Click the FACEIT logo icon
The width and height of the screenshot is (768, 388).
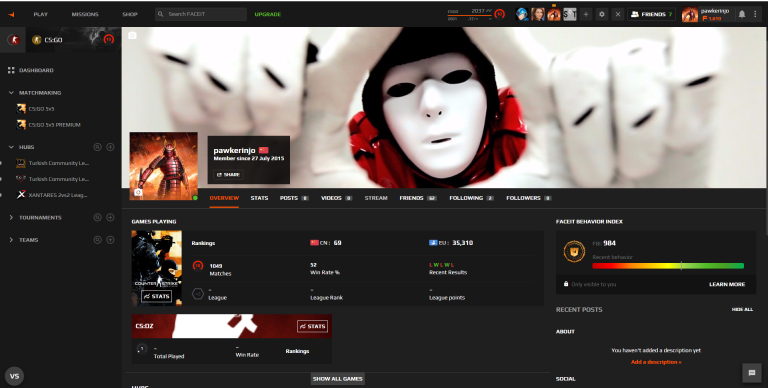[x=11, y=14]
